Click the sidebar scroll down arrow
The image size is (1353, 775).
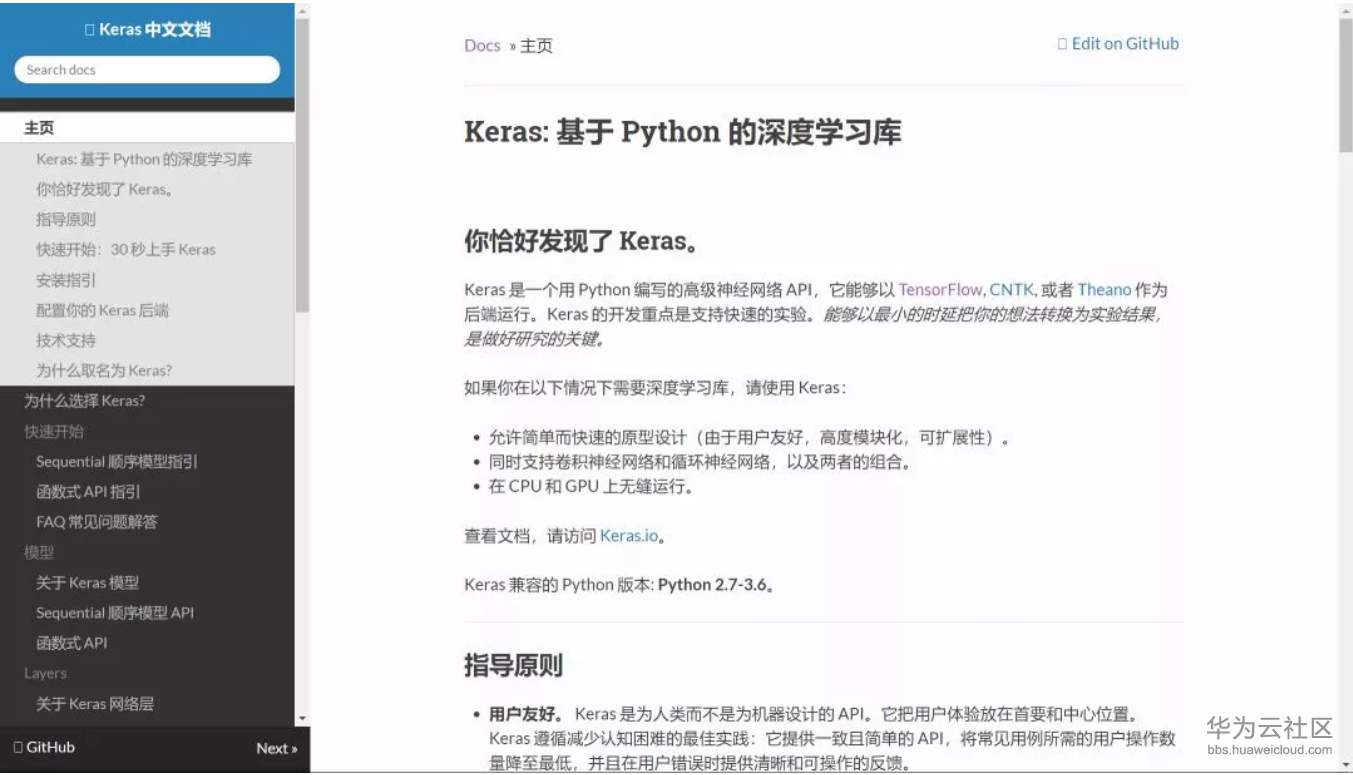click(302, 718)
